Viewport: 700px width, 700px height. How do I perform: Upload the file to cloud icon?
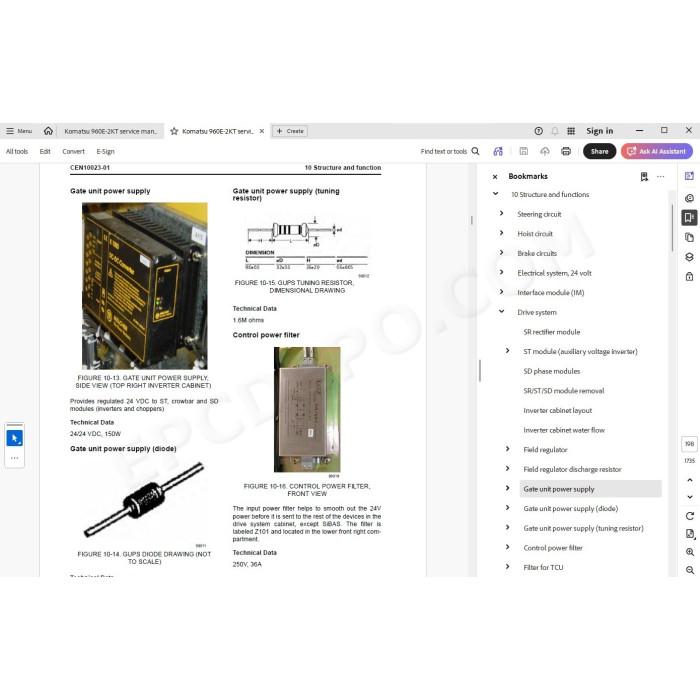point(545,151)
